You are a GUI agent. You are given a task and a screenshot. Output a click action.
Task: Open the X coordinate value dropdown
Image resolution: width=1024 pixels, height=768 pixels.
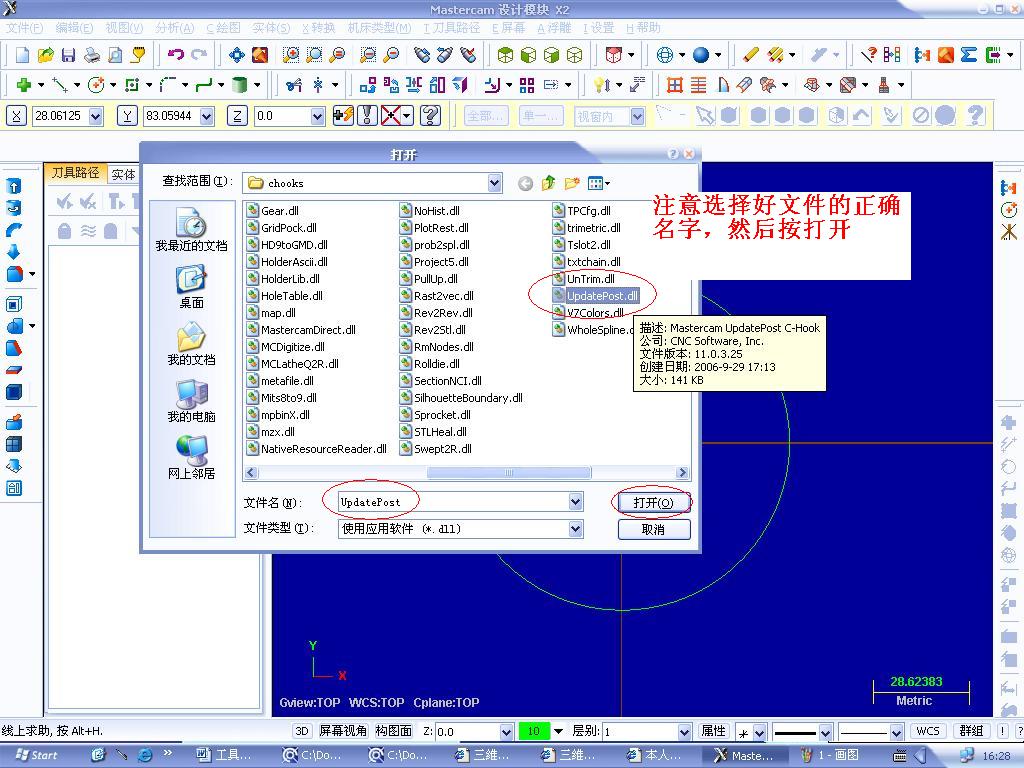point(95,117)
